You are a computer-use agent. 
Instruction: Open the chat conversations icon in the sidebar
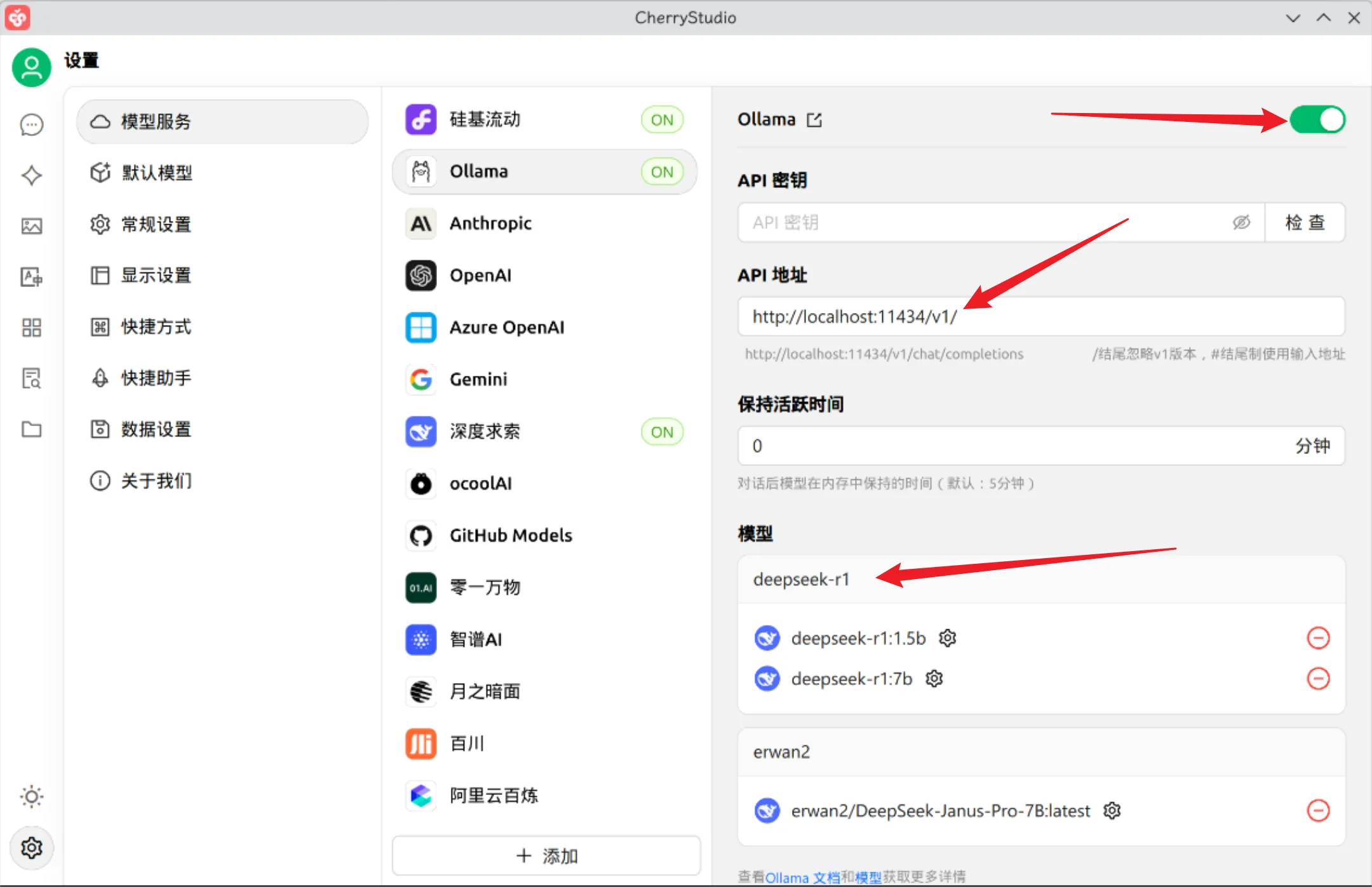pos(30,124)
